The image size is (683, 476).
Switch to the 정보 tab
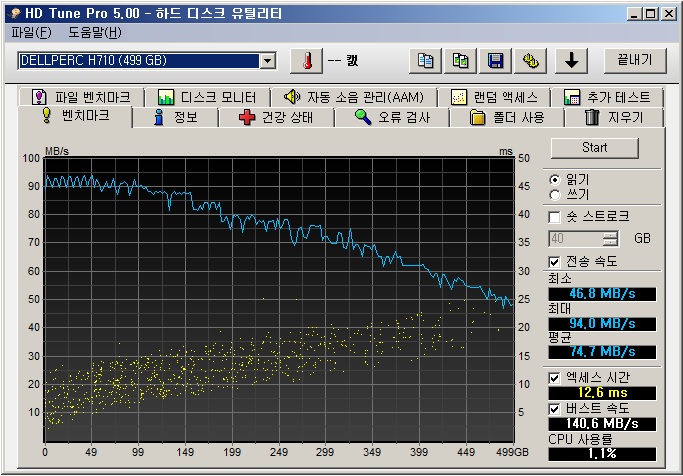(x=176, y=118)
